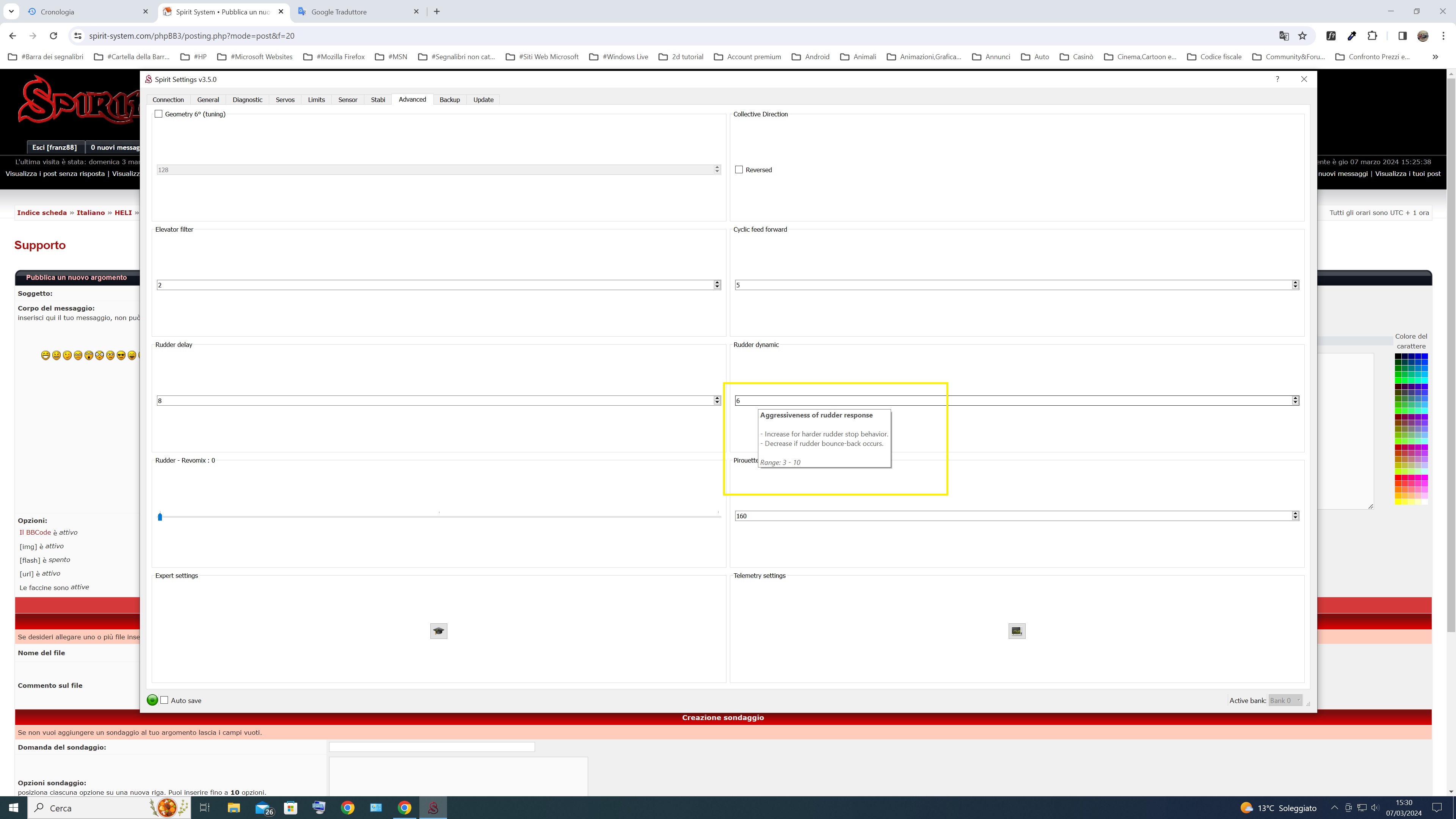Click Rudder delay spinner arrows

pos(717,400)
